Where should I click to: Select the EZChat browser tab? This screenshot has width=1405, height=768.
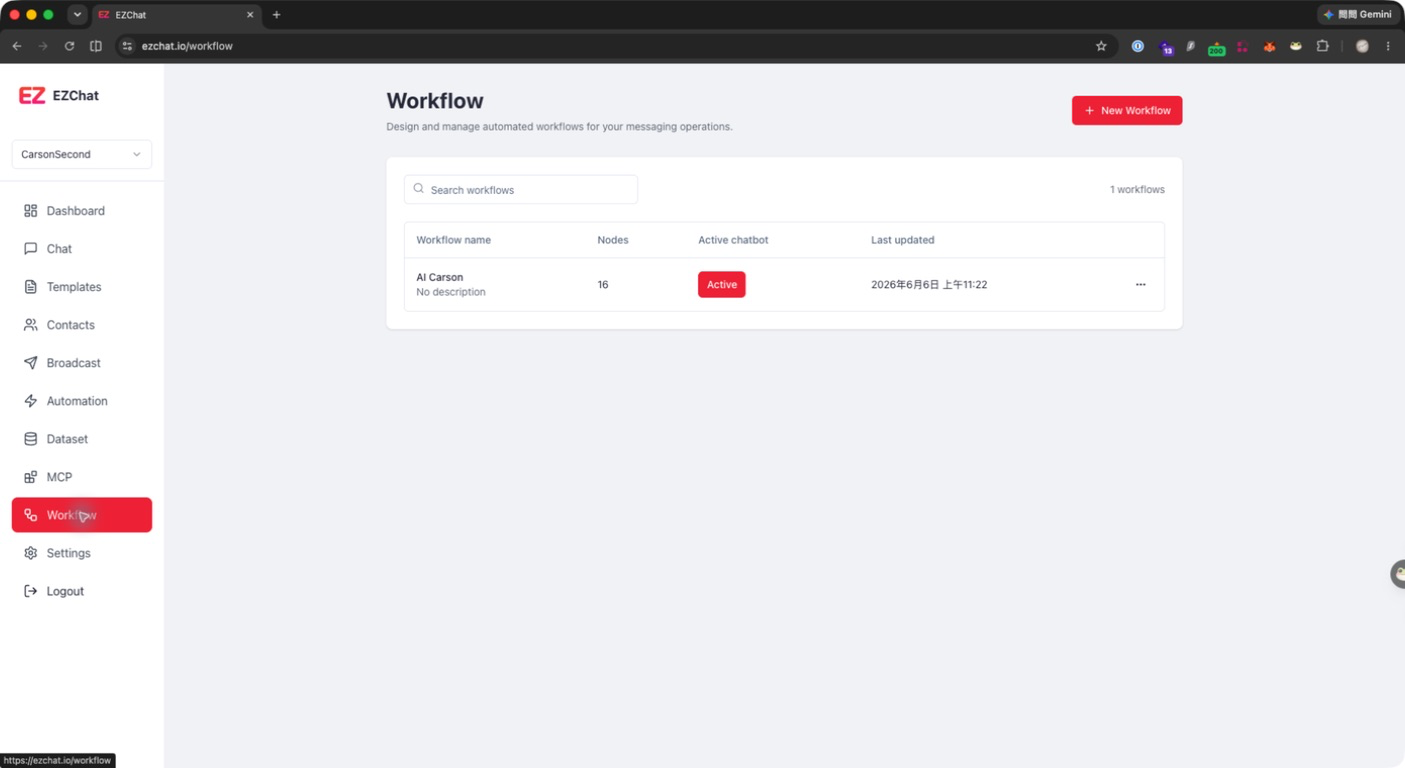tap(176, 15)
